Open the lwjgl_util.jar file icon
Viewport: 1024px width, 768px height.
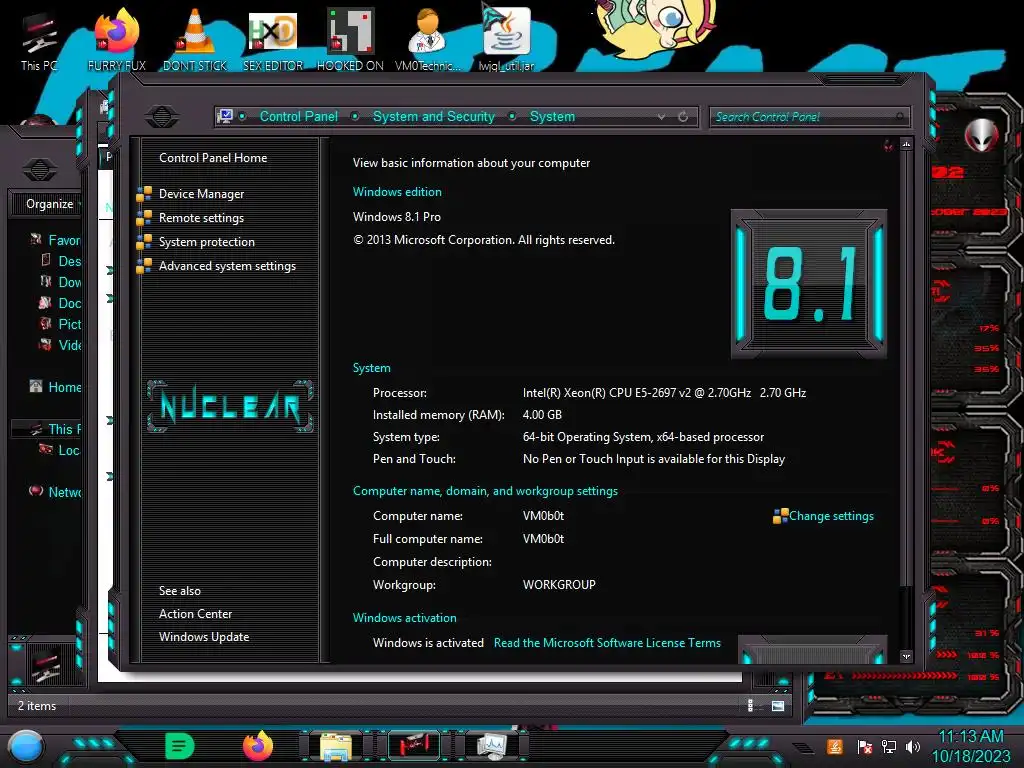(506, 38)
